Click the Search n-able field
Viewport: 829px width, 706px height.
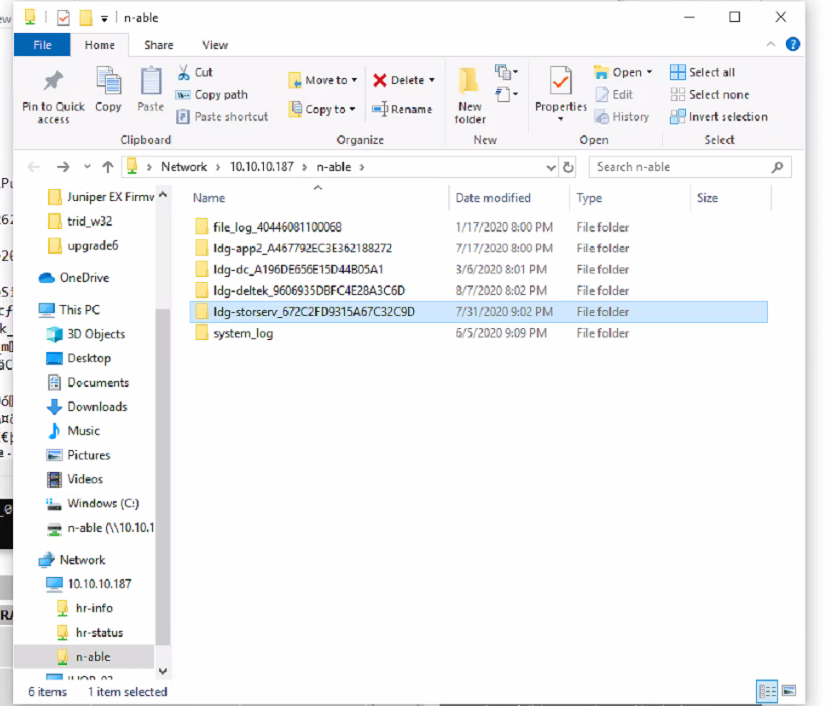point(690,168)
